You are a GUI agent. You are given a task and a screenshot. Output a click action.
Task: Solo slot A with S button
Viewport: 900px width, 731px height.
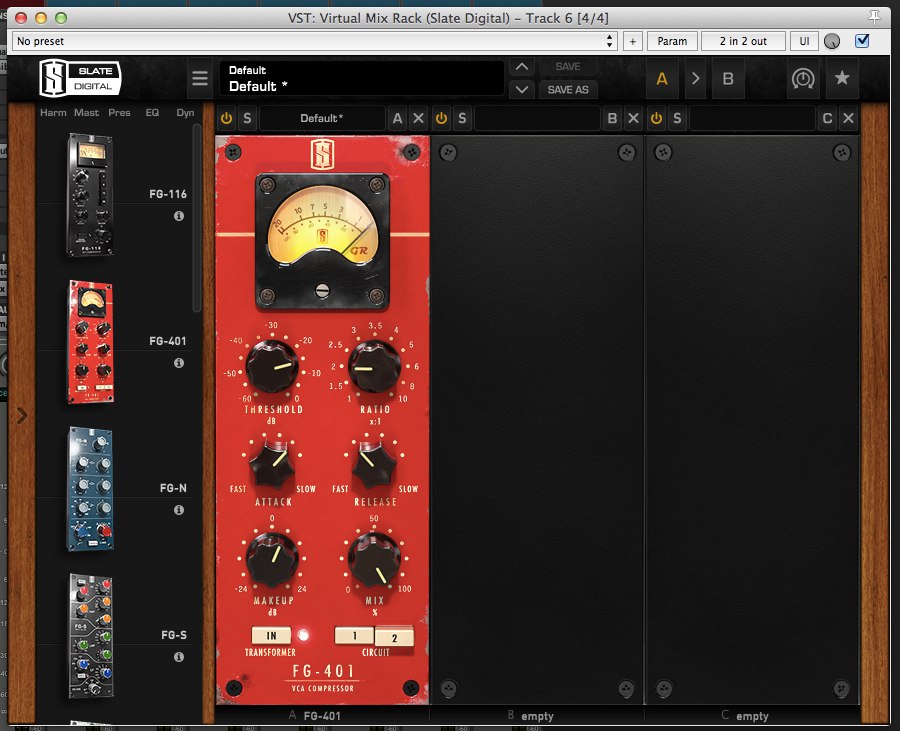point(247,118)
